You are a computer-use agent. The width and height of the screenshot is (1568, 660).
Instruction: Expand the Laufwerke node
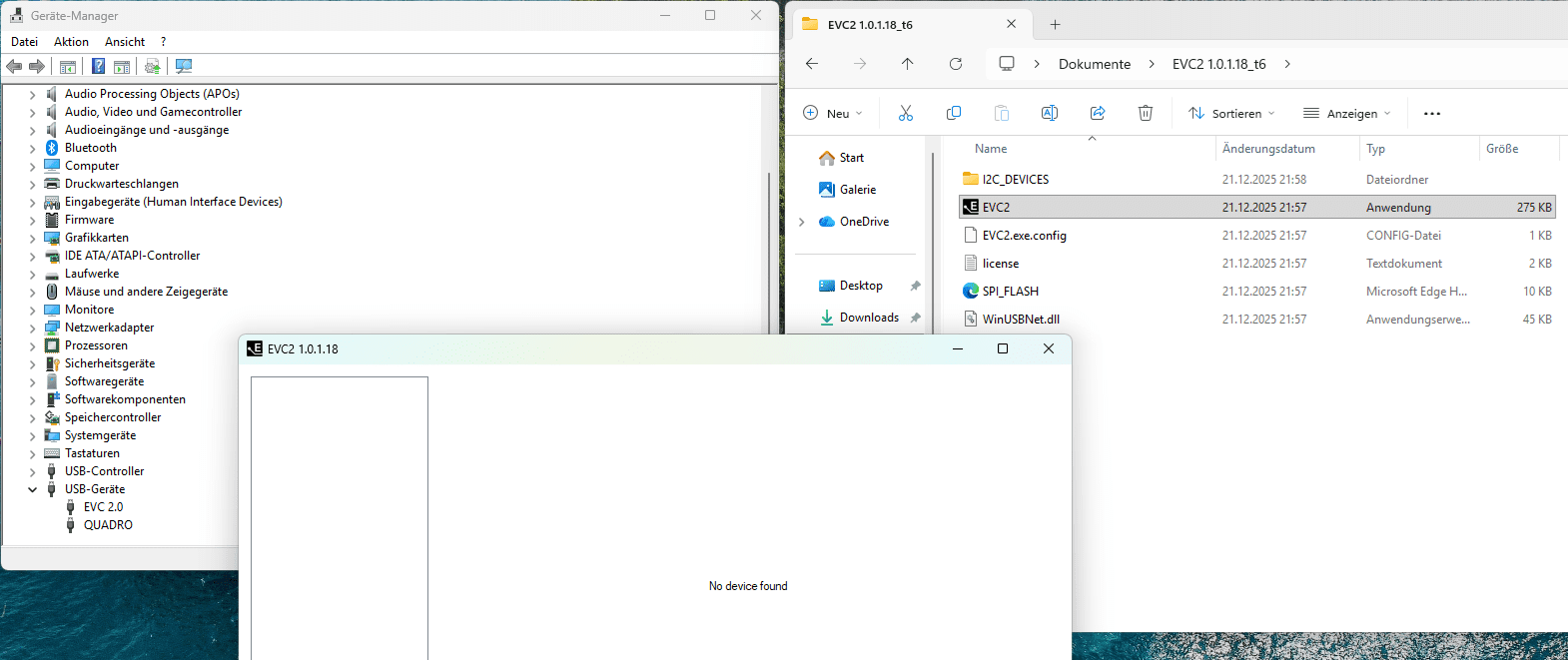pos(32,274)
